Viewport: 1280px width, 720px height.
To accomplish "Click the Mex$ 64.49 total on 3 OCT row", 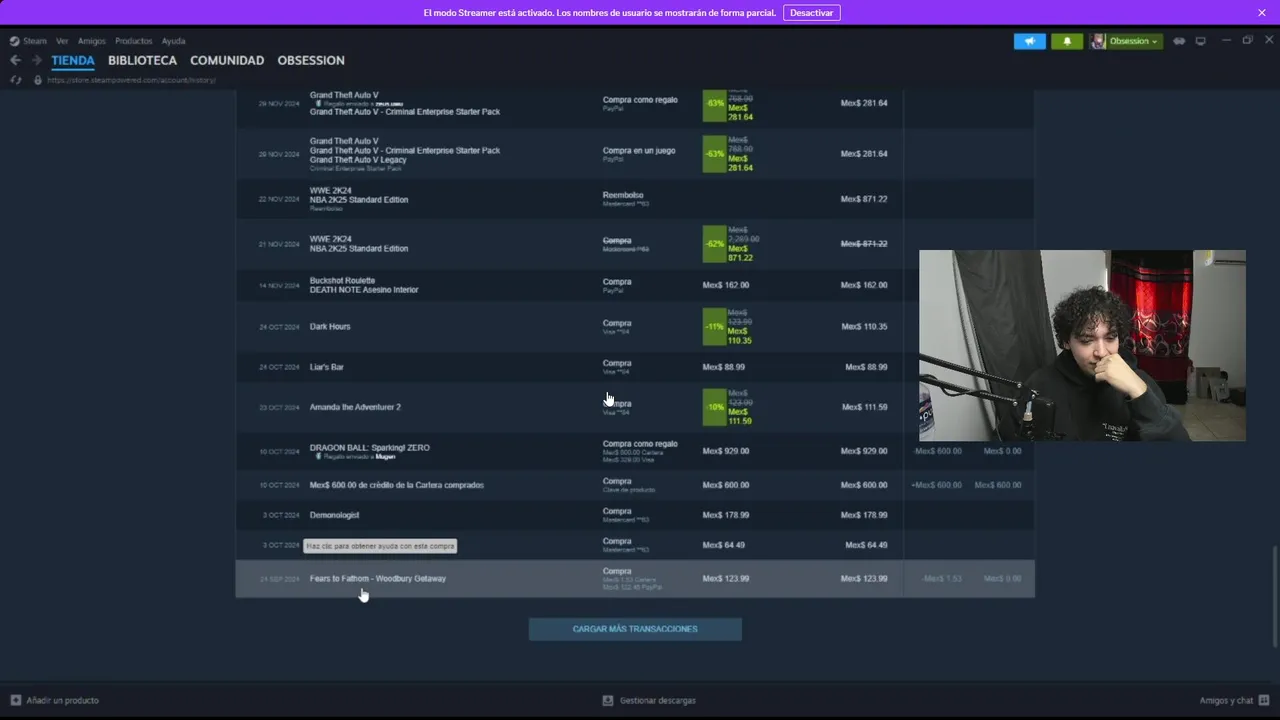I will point(866,545).
